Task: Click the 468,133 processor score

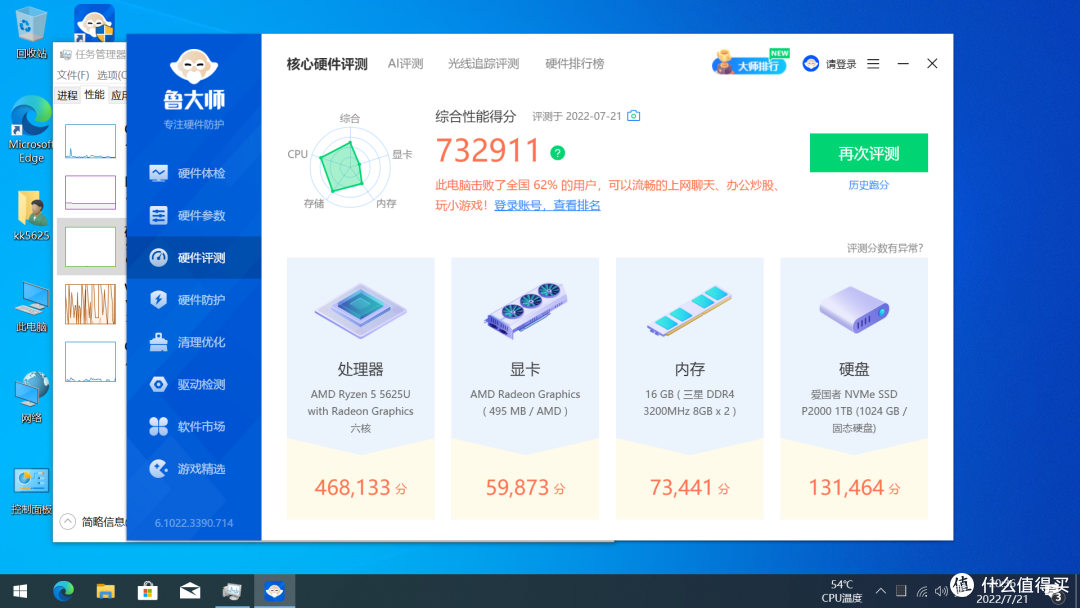Action: point(360,488)
